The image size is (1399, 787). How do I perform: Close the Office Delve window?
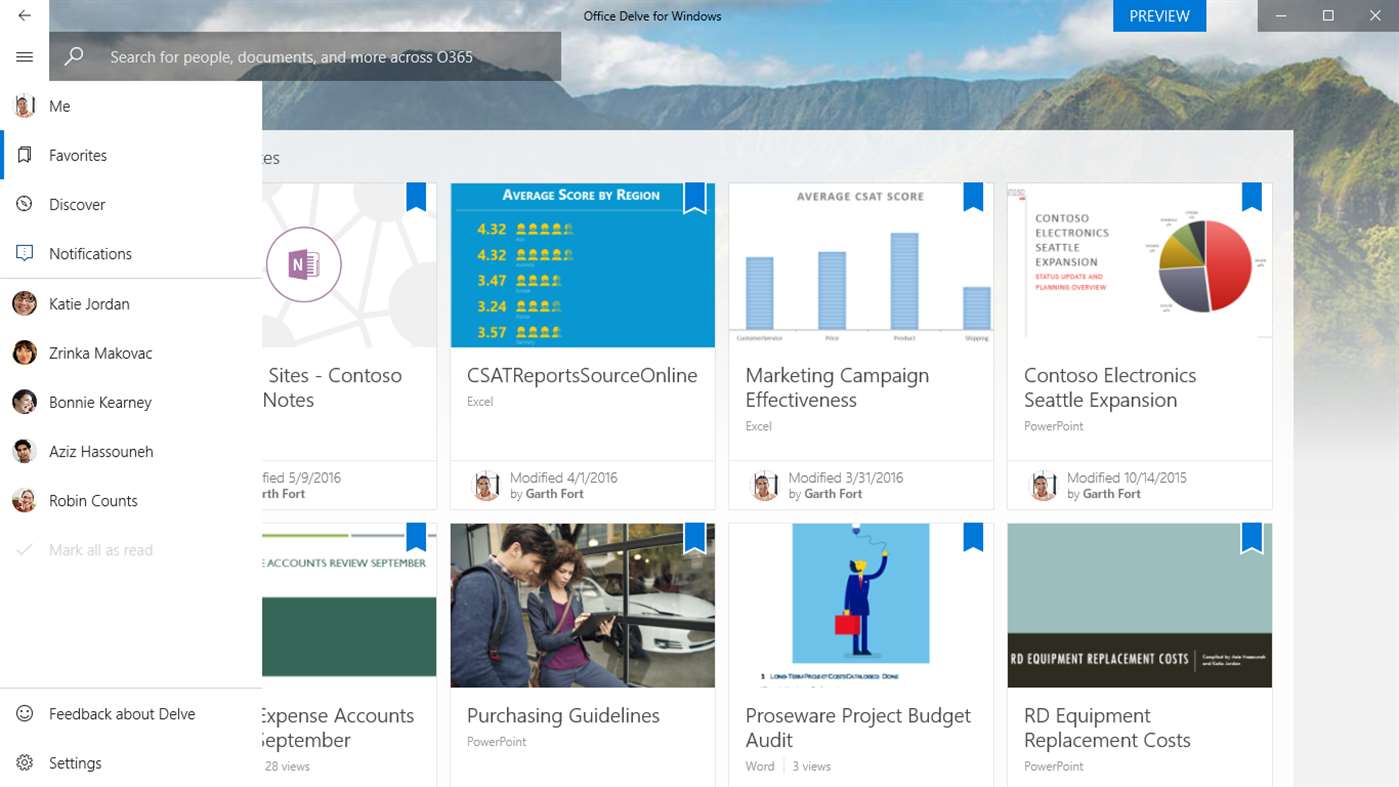1375,16
